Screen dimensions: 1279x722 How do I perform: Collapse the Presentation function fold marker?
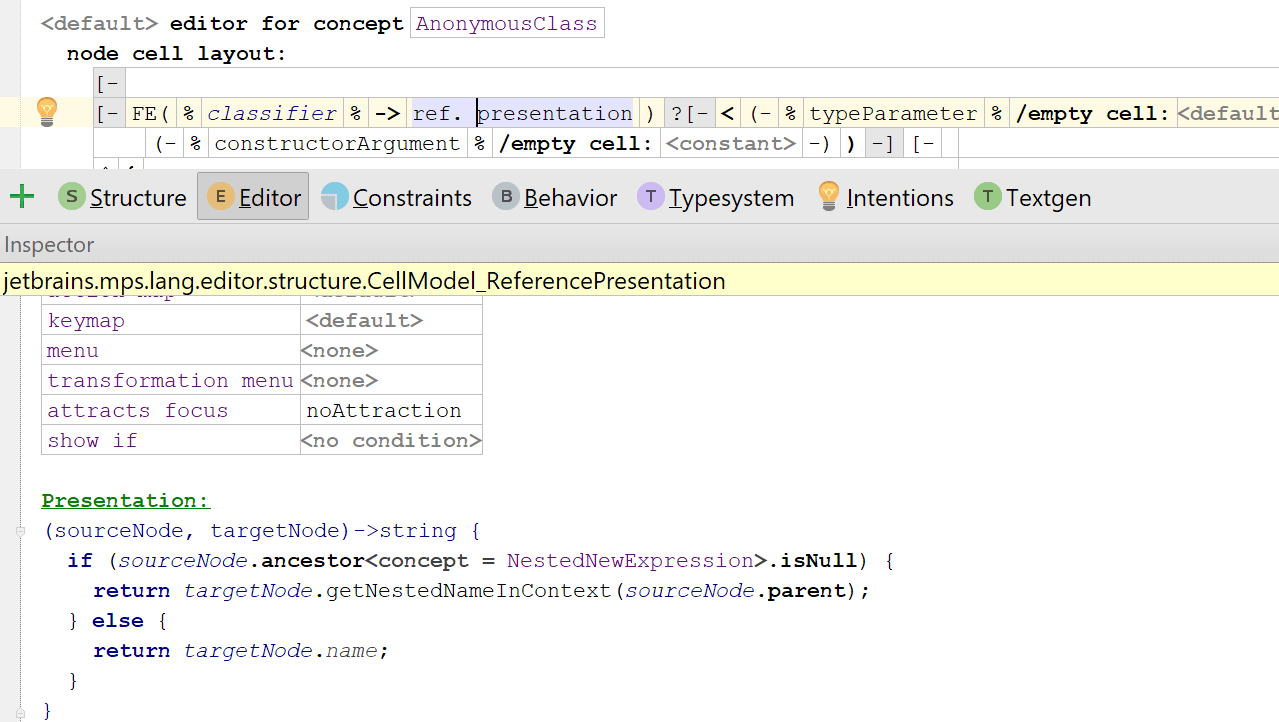[x=20, y=531]
